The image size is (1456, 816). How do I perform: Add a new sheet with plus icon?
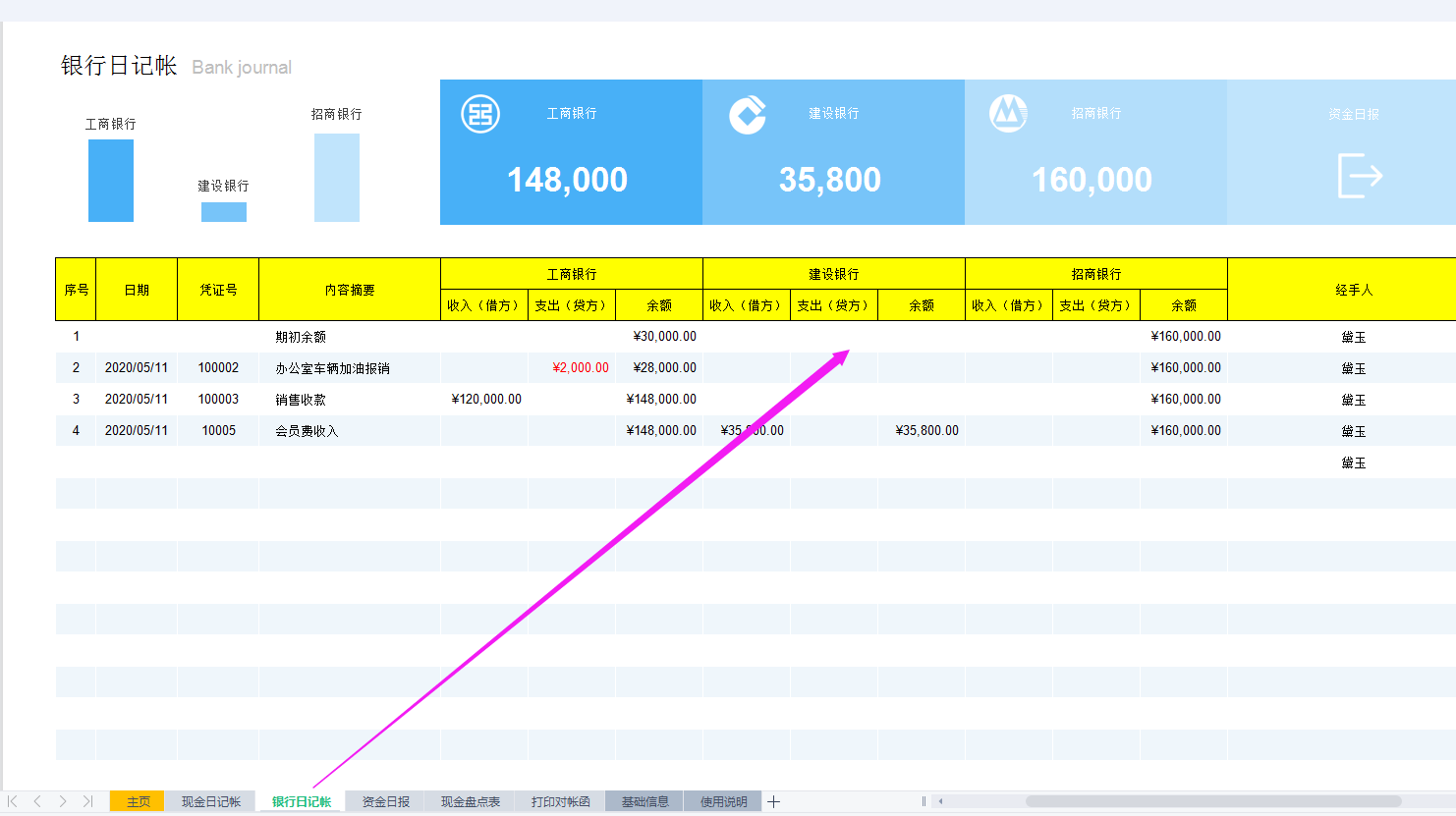tap(774, 801)
